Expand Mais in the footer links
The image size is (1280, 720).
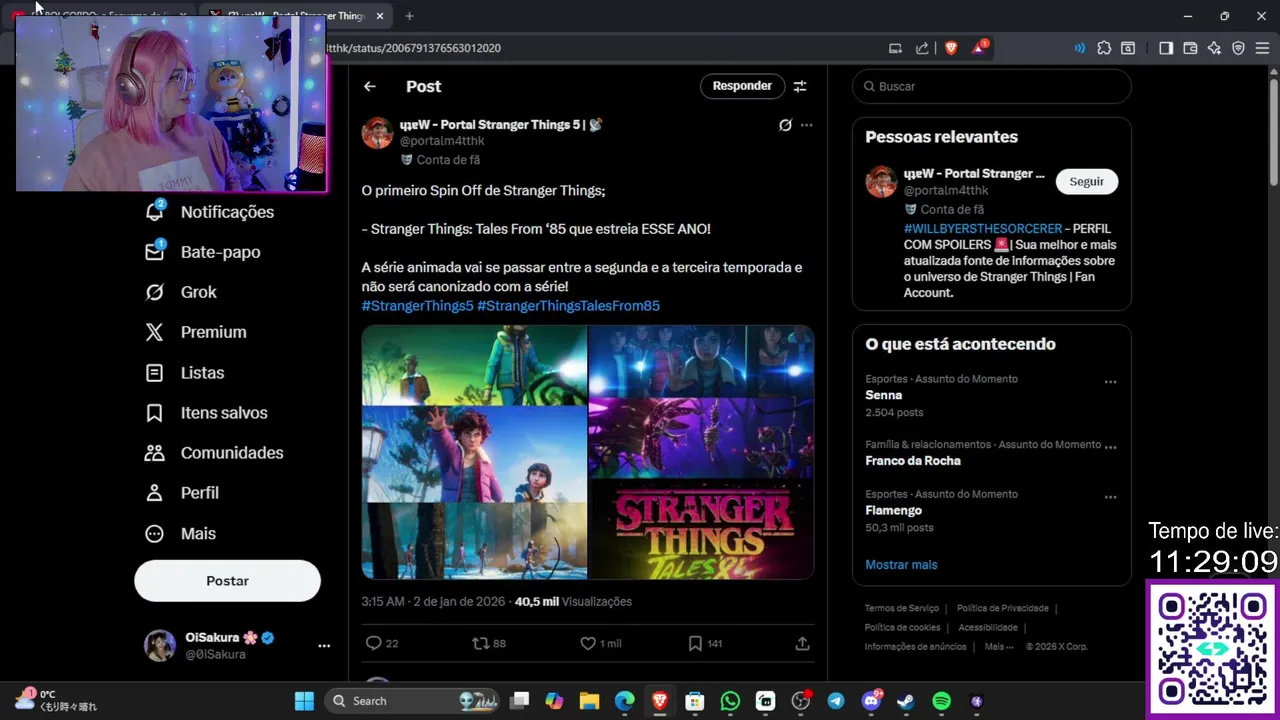click(x=998, y=646)
